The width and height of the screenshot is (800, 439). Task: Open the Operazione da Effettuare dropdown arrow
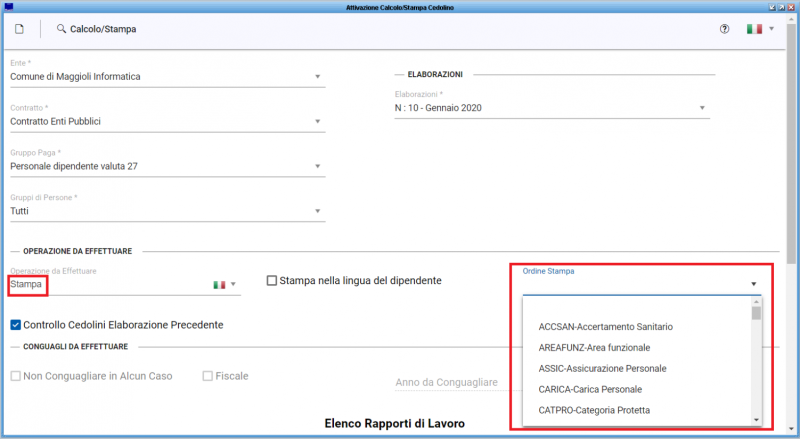click(233, 284)
